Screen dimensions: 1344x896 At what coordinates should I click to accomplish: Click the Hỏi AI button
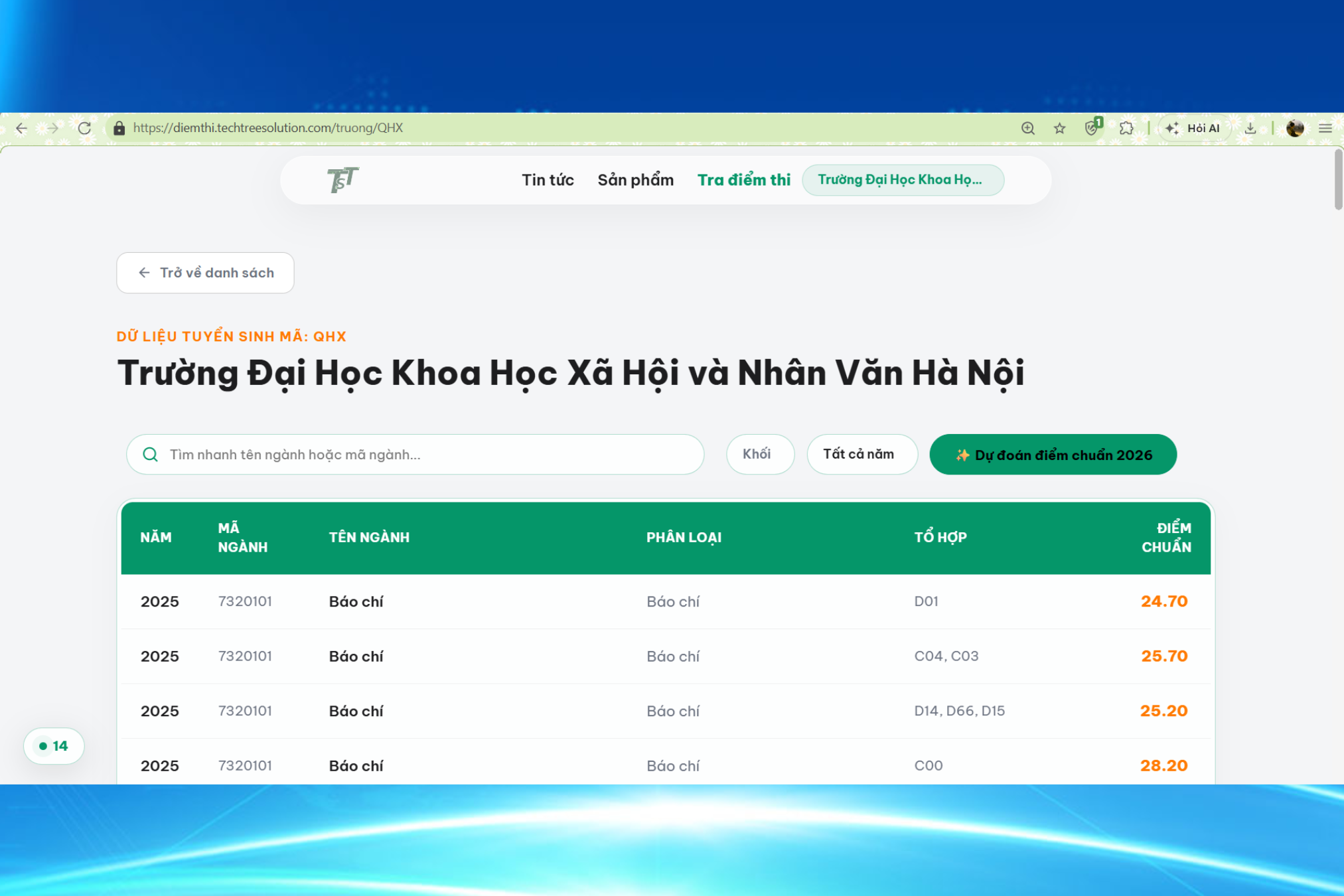[x=1193, y=128]
